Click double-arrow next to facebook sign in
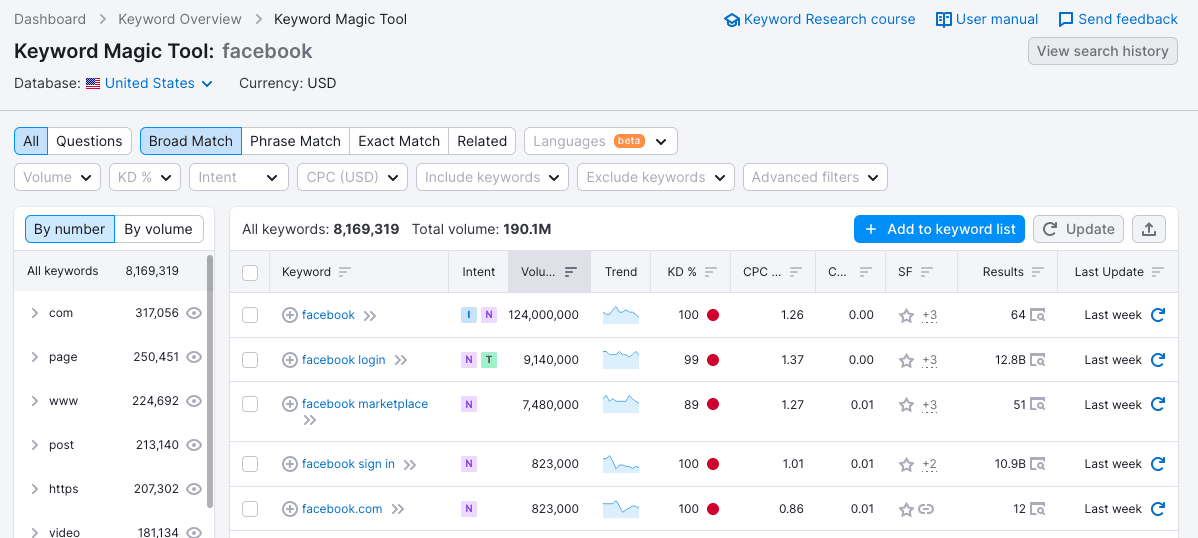Viewport: 1198px width, 538px height. click(410, 465)
